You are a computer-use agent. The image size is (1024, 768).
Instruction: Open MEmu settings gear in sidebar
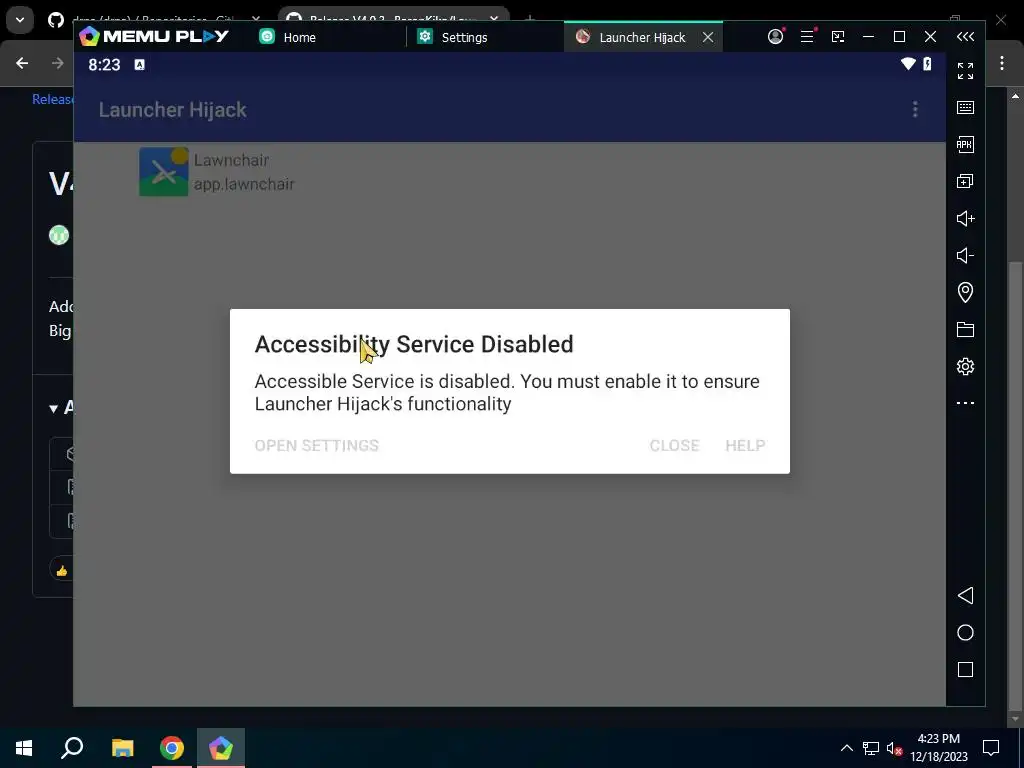click(965, 366)
